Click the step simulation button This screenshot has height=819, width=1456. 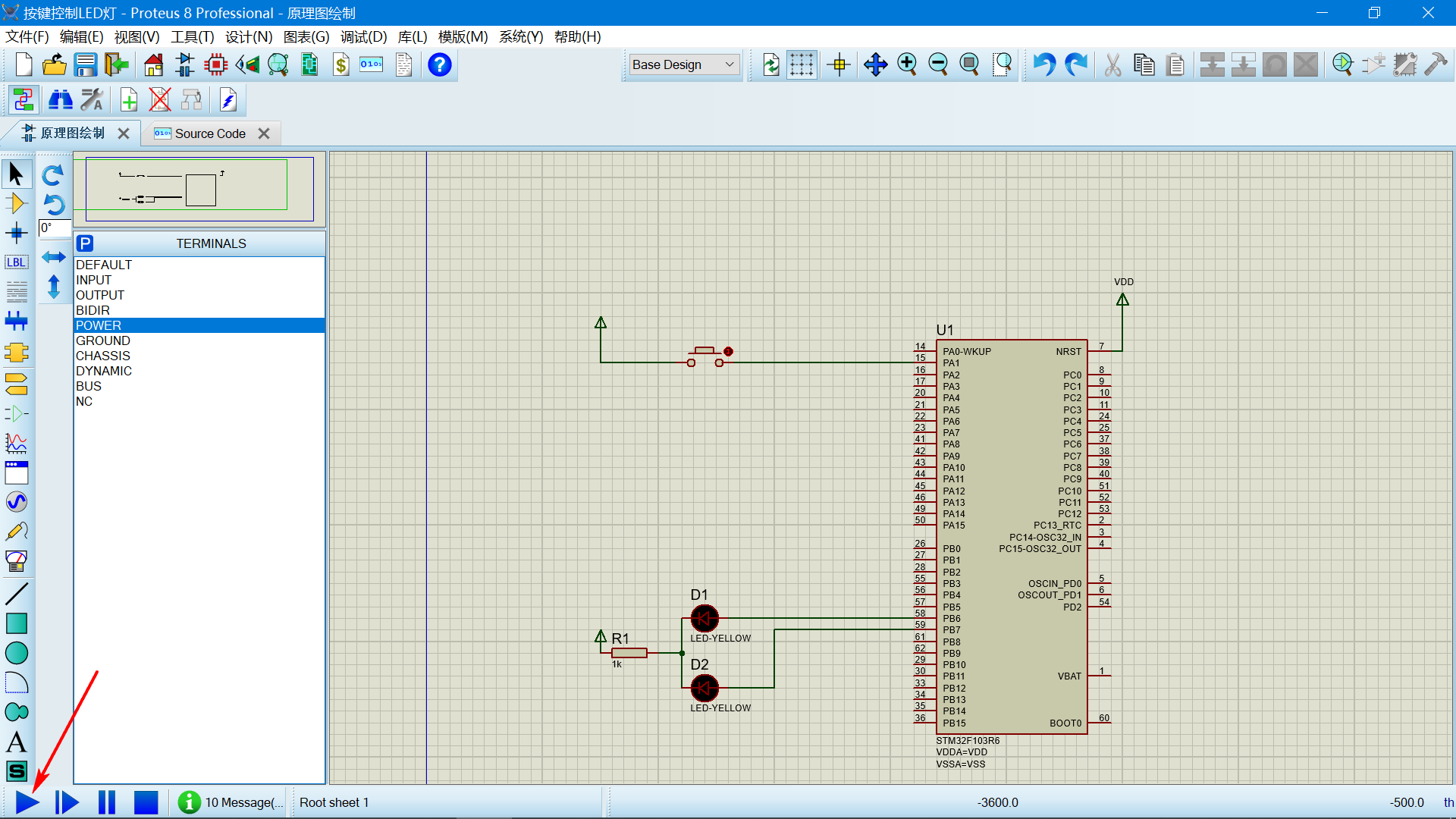(x=67, y=802)
